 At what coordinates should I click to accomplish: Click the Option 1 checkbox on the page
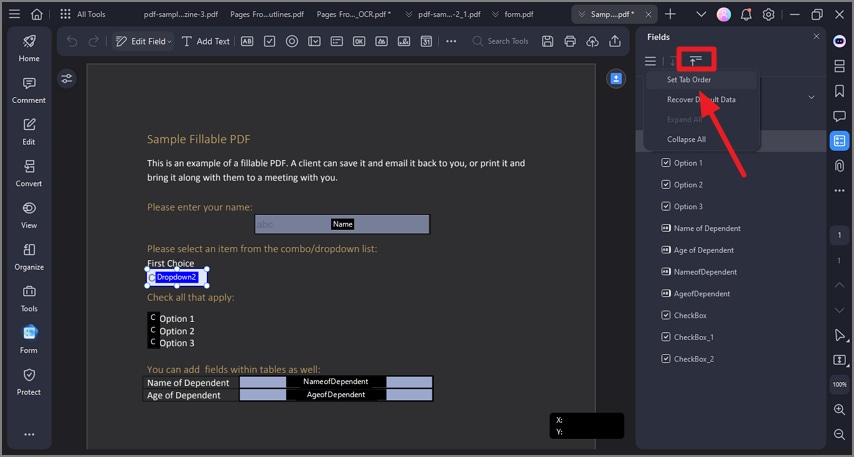pos(152,317)
